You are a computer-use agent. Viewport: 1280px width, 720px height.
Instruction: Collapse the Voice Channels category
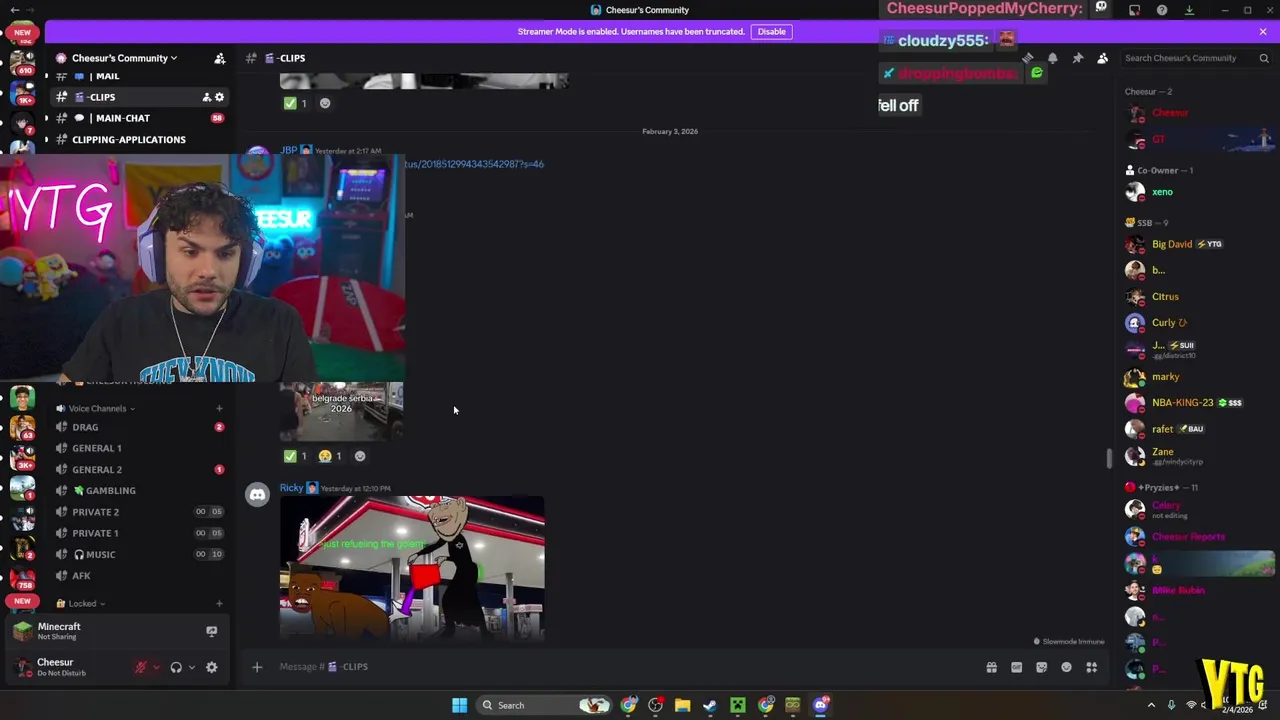point(96,408)
